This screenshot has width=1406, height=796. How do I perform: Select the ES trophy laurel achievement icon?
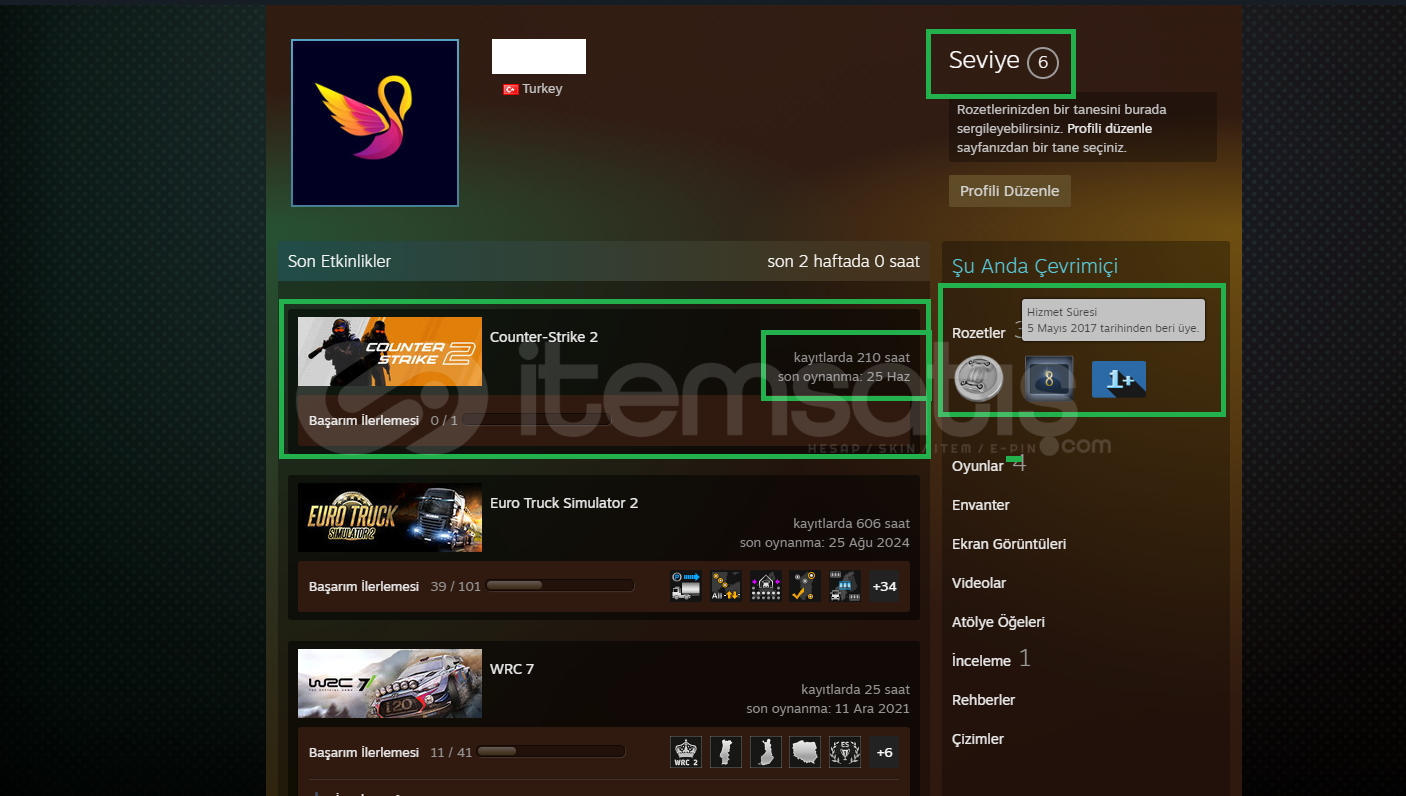845,752
